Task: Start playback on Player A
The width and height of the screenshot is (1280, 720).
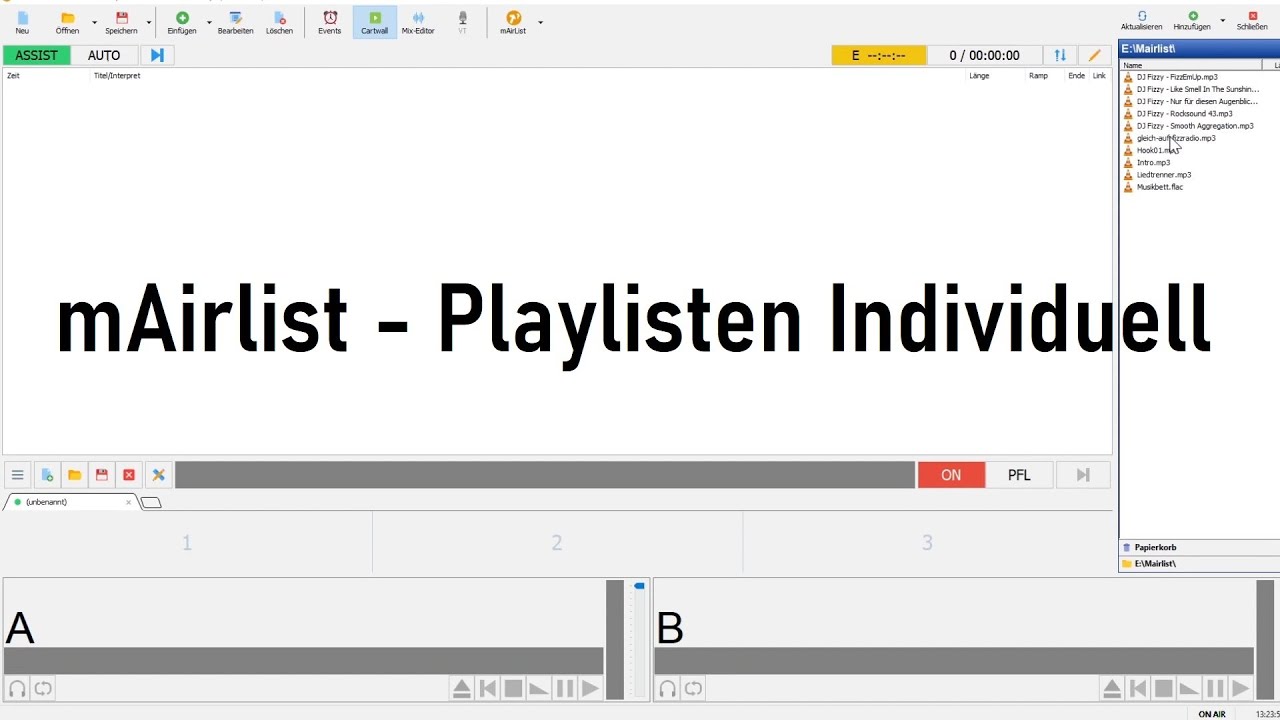Action: (590, 688)
